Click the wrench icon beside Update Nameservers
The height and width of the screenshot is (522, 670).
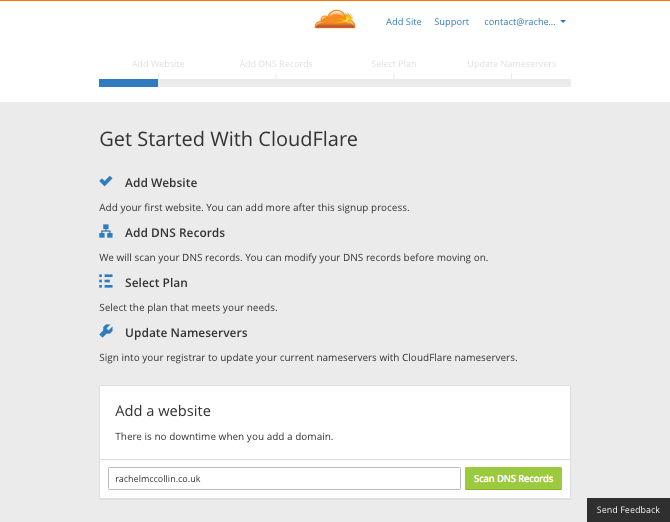106,331
